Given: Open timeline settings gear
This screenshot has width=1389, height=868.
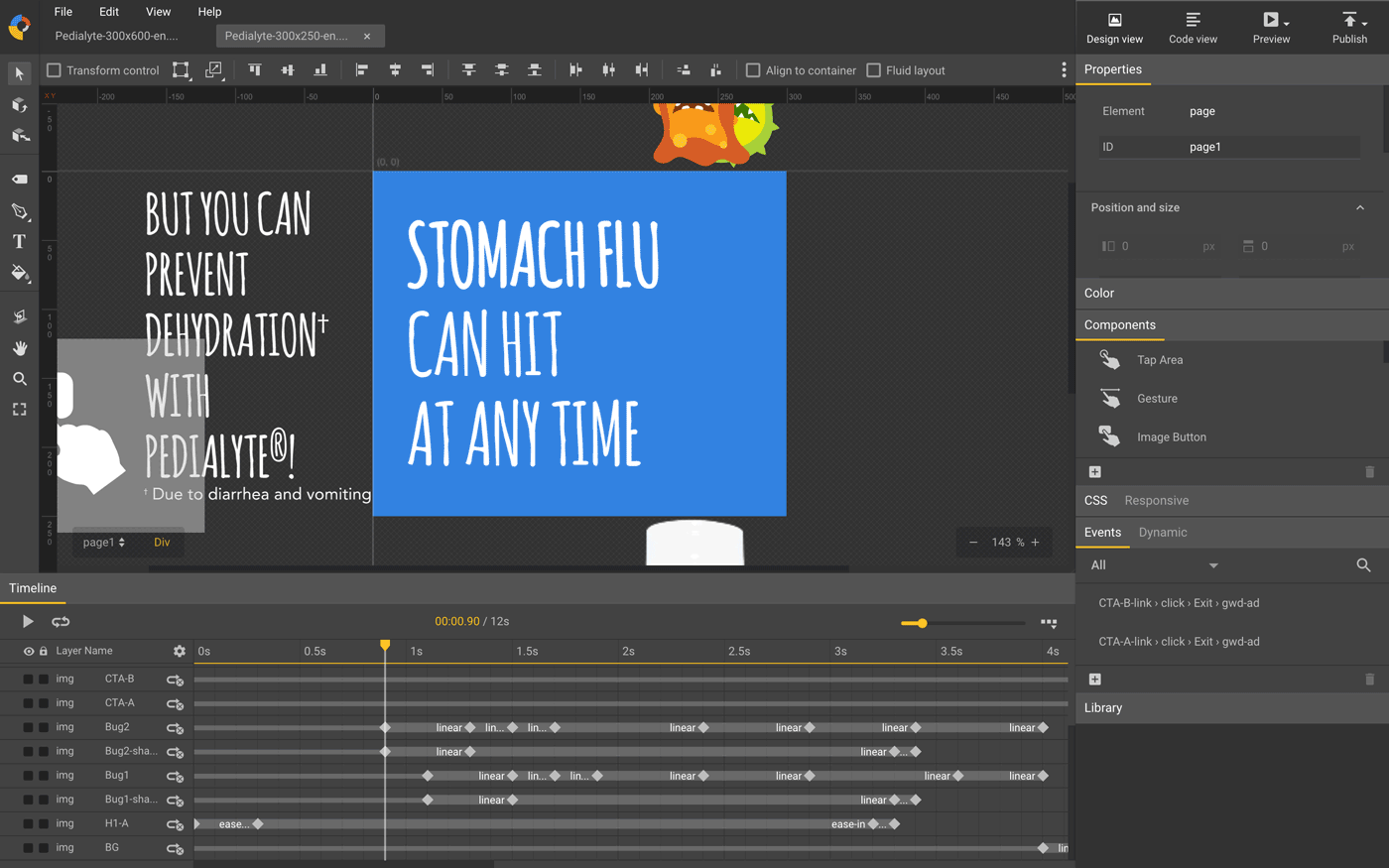Looking at the screenshot, I should [180, 652].
